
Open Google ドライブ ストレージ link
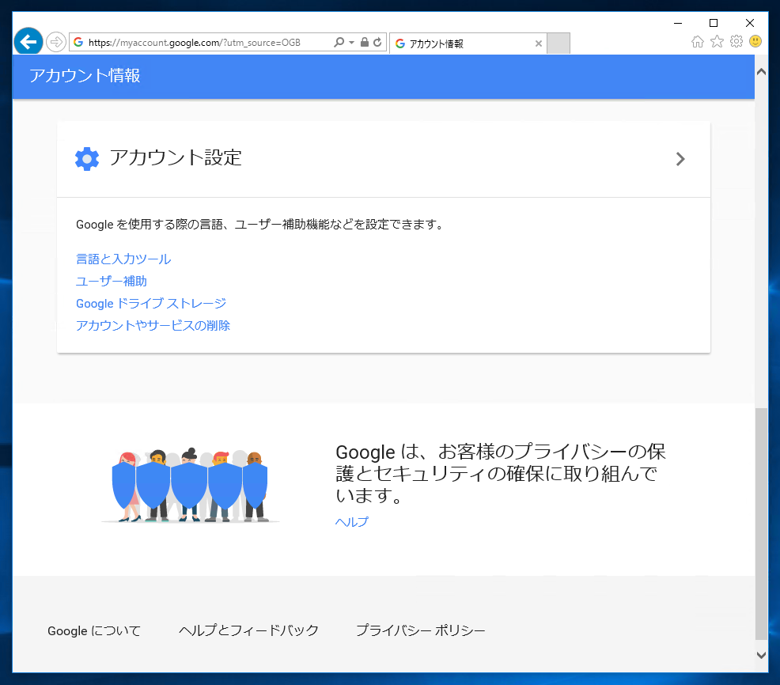point(151,303)
